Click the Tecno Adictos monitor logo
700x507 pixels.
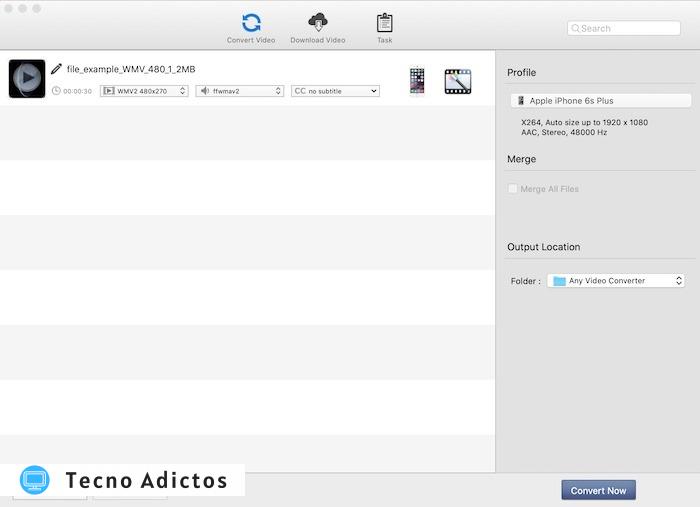[x=35, y=480]
